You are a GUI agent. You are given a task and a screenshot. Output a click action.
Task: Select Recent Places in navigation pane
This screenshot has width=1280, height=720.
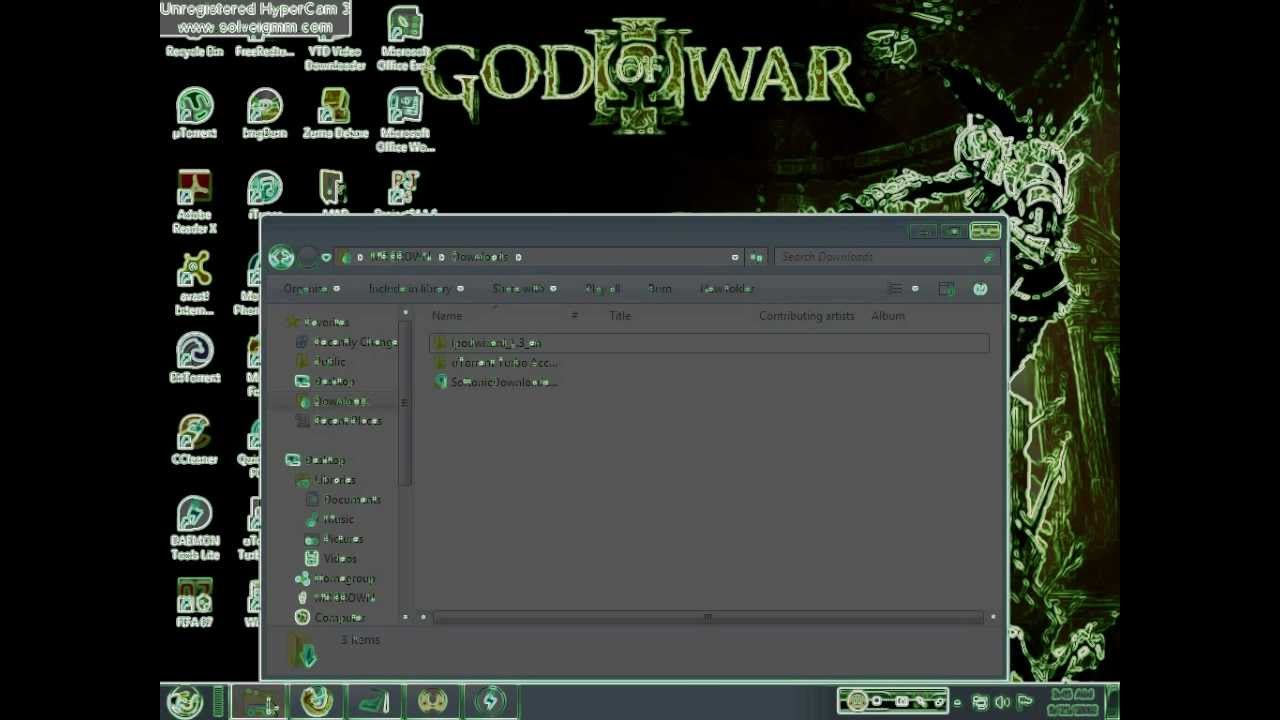point(339,421)
